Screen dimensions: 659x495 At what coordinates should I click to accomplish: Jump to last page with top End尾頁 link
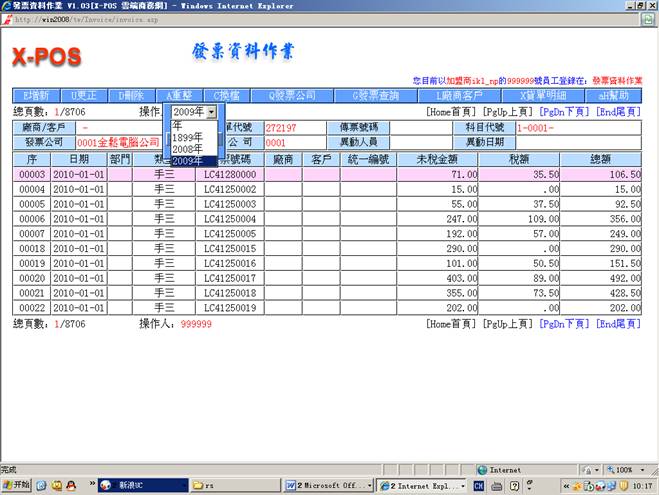coord(618,112)
